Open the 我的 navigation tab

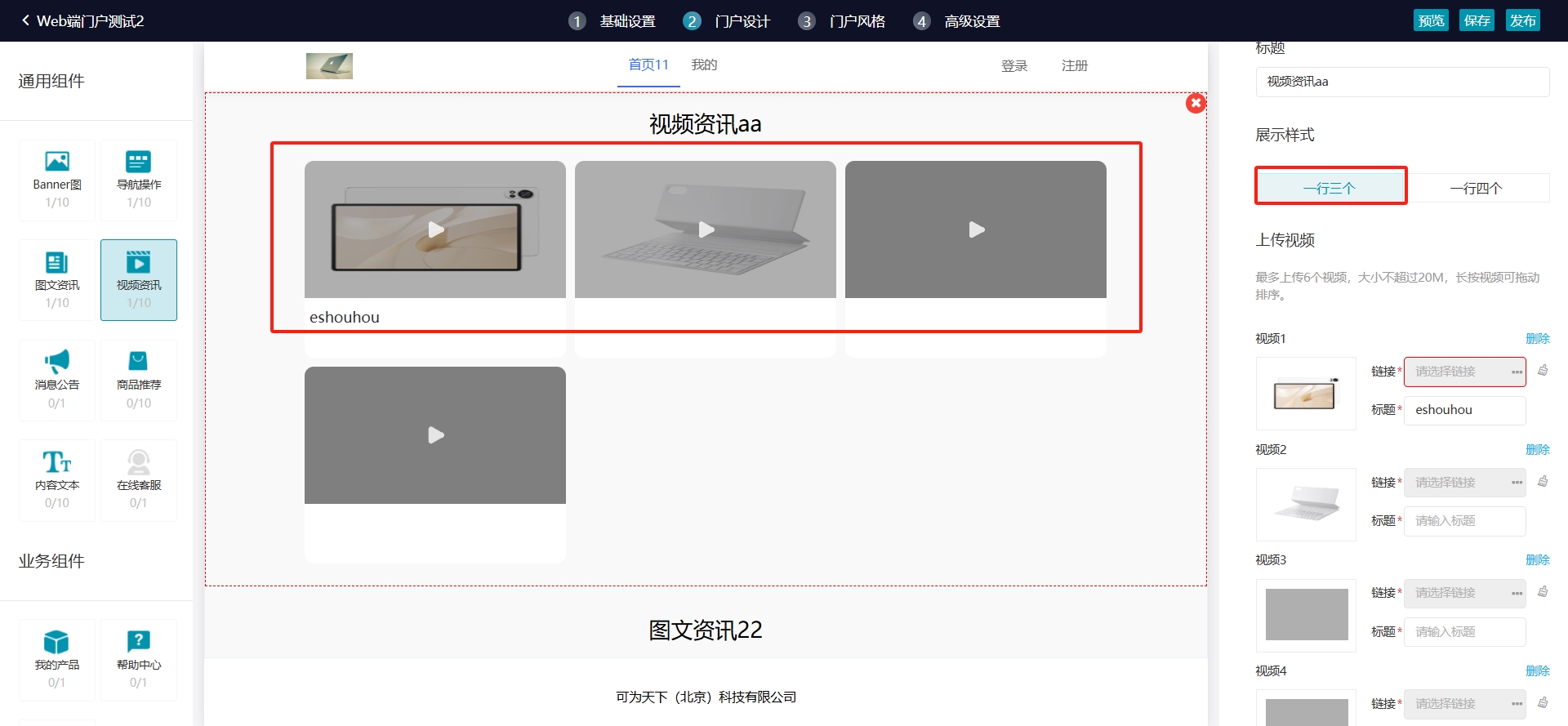point(704,65)
